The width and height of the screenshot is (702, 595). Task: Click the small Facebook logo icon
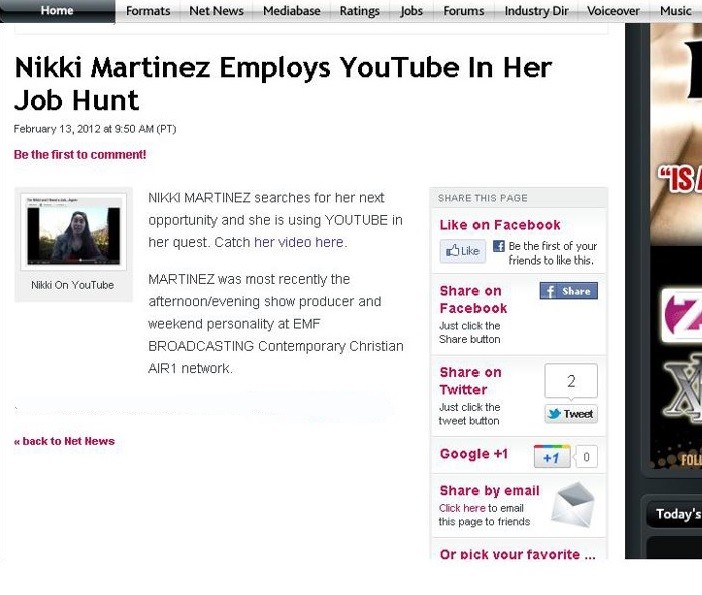tap(499, 246)
